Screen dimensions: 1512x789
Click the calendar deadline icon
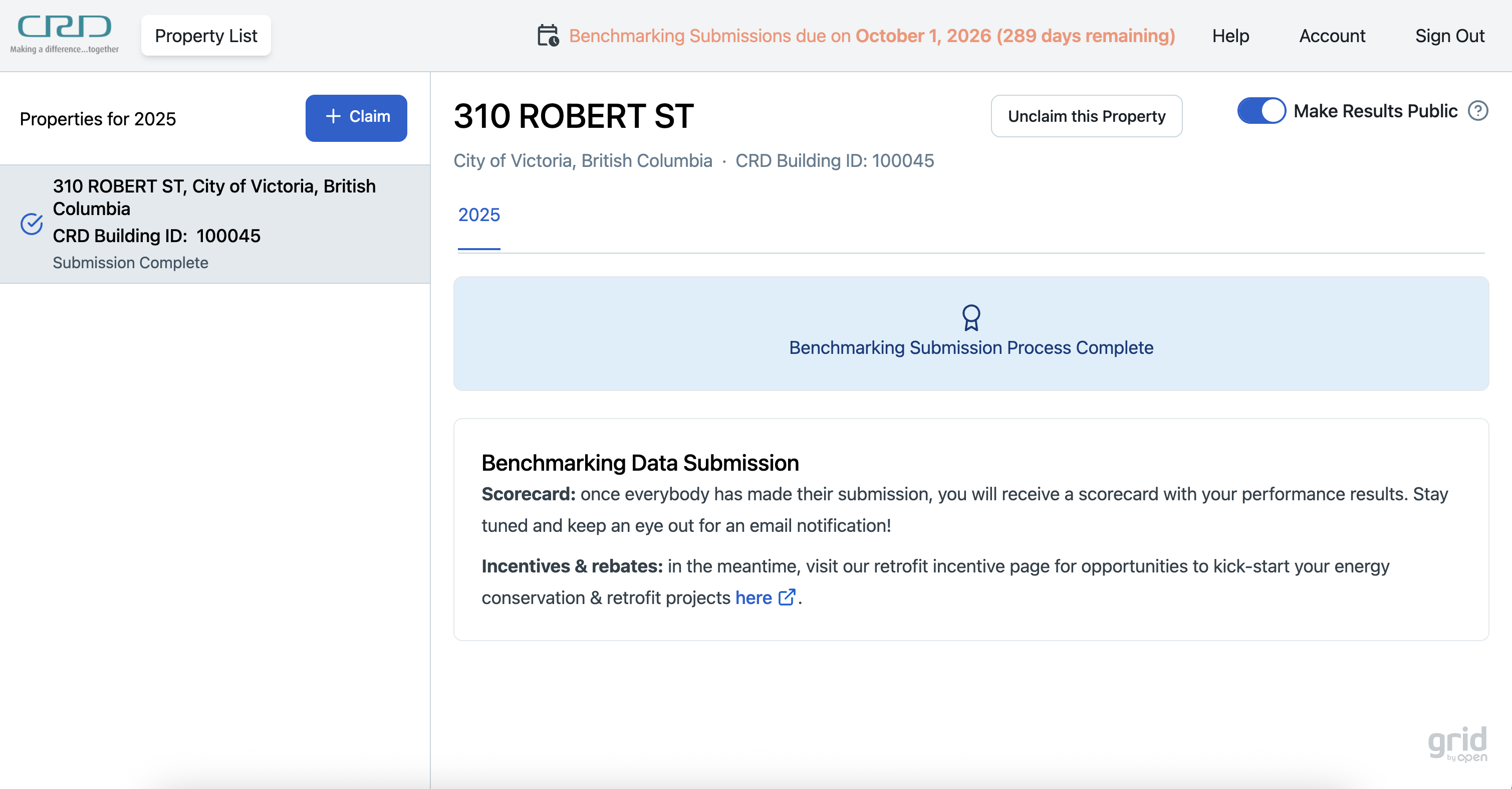click(x=548, y=35)
